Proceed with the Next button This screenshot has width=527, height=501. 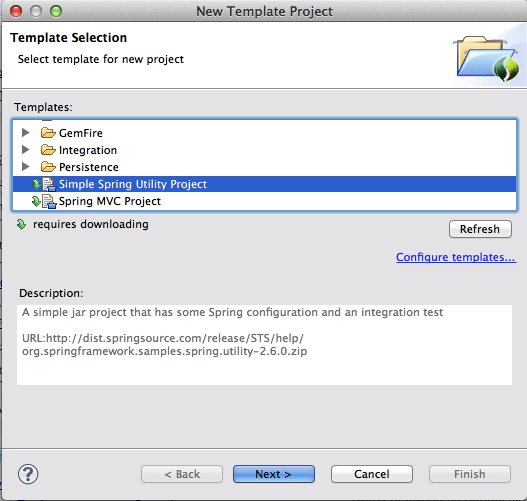point(274,474)
